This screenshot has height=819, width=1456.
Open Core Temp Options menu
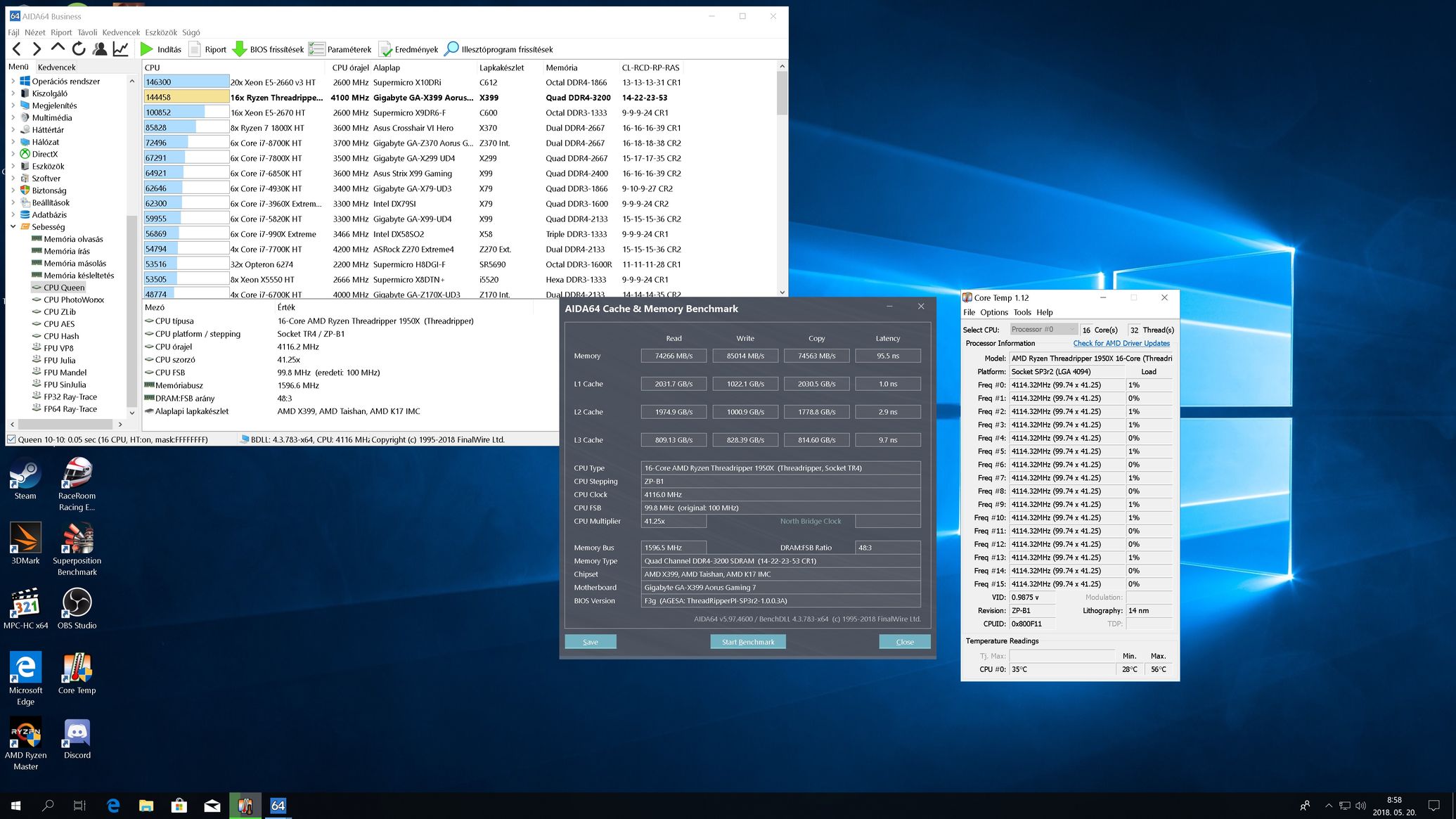[x=994, y=312]
